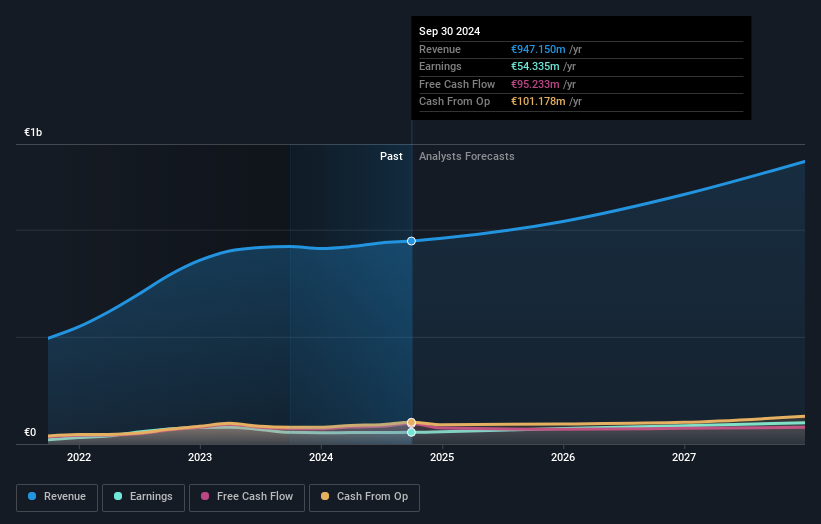Click the Sep 30 2024 tooltip date

(x=449, y=31)
